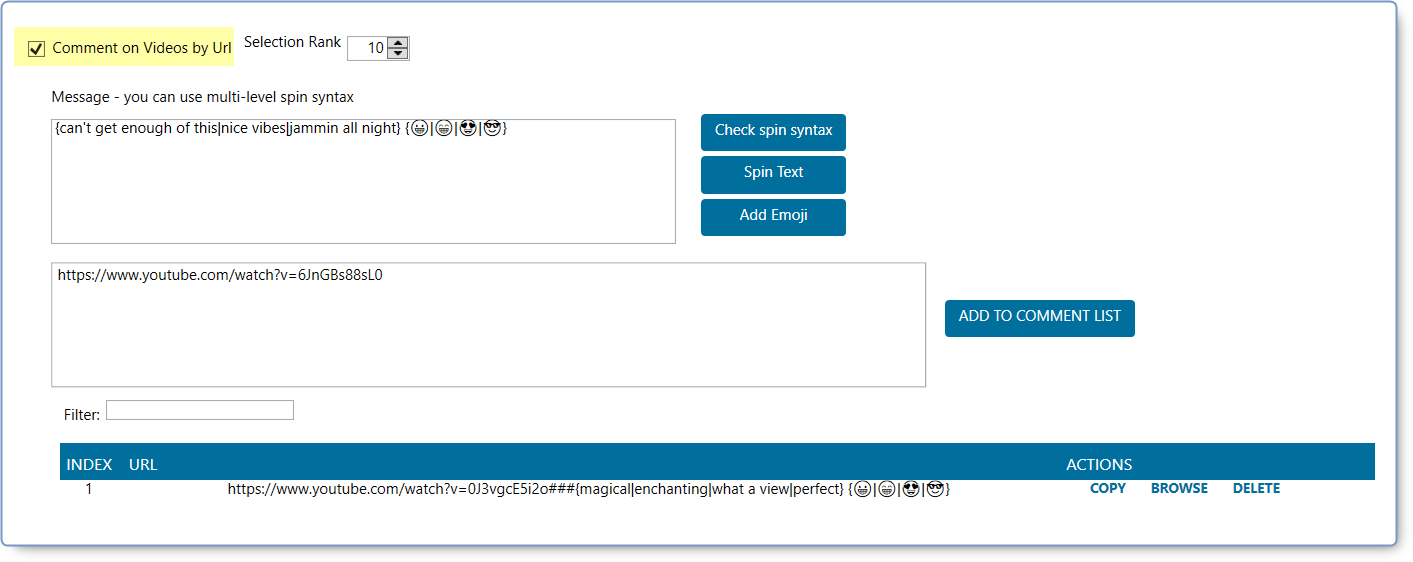Delete the first comment list entry
The image size is (1413, 562).
tap(1256, 489)
